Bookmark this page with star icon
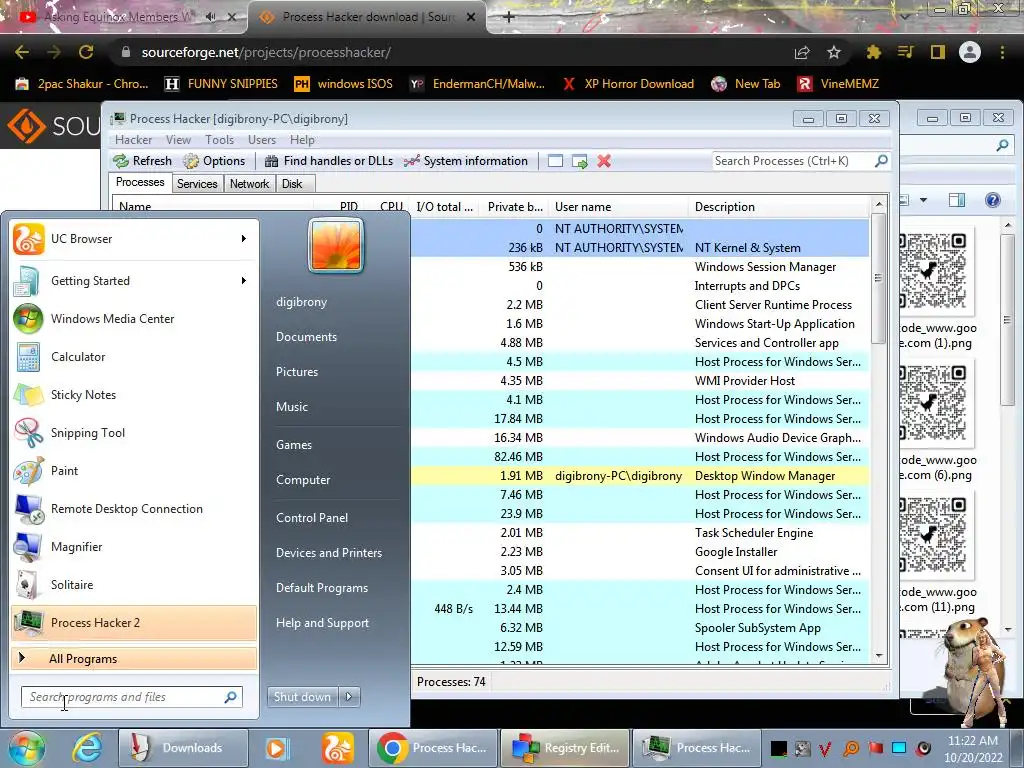Screen dimensions: 1024x768 click(x=834, y=52)
